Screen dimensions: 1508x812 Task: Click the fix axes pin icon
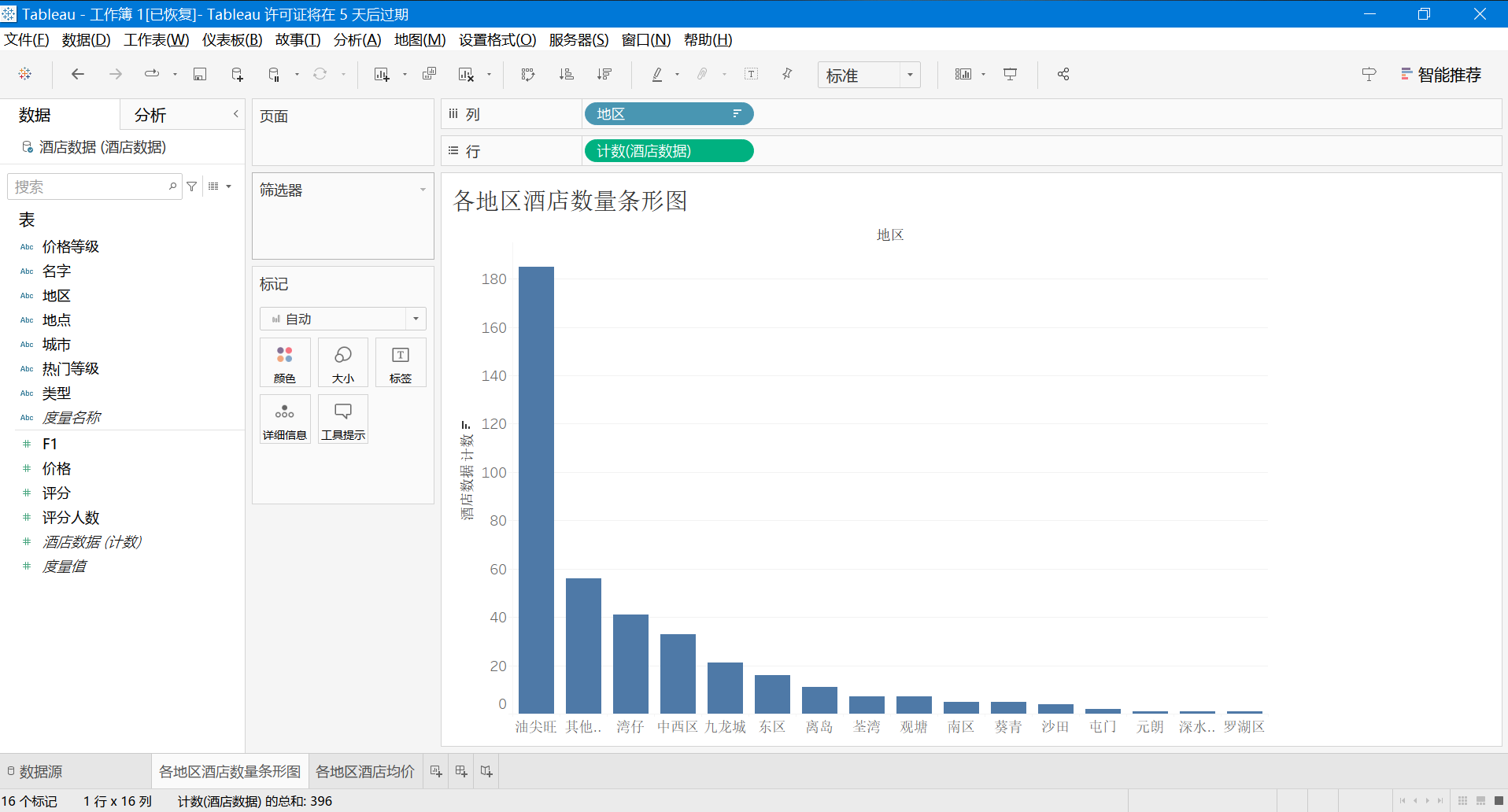787,74
